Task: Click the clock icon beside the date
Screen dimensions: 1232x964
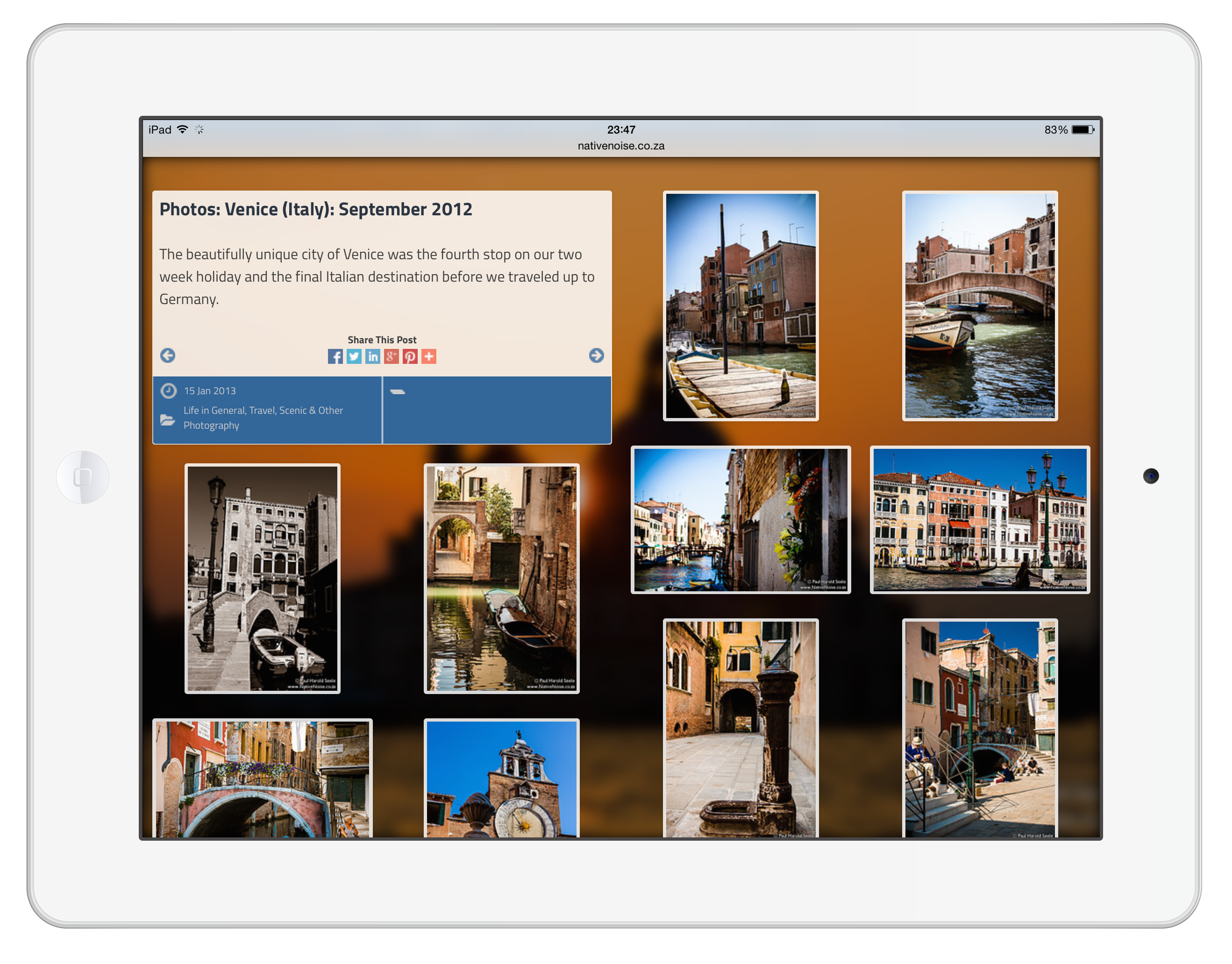Action: 168,390
